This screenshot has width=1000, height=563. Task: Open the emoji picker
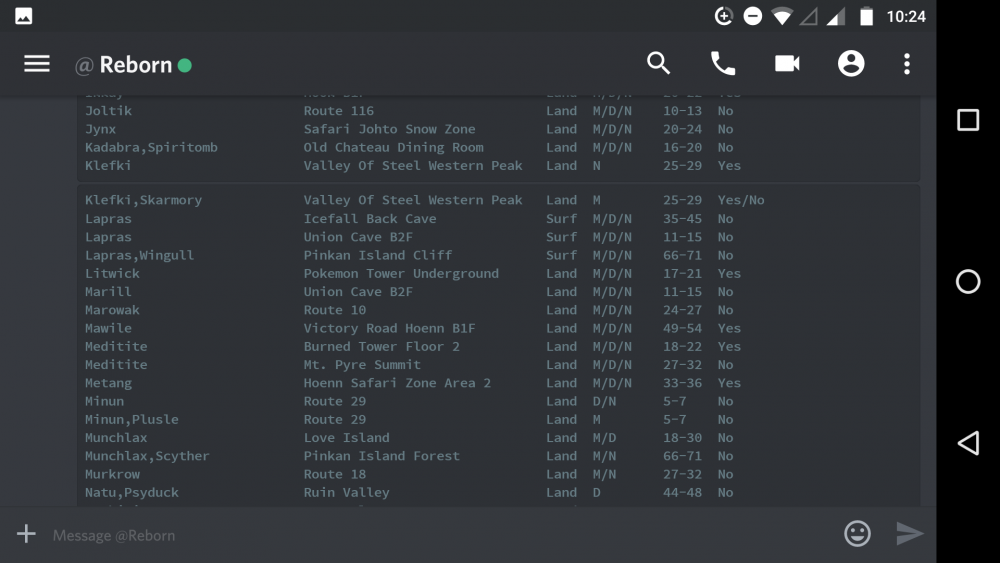857,534
